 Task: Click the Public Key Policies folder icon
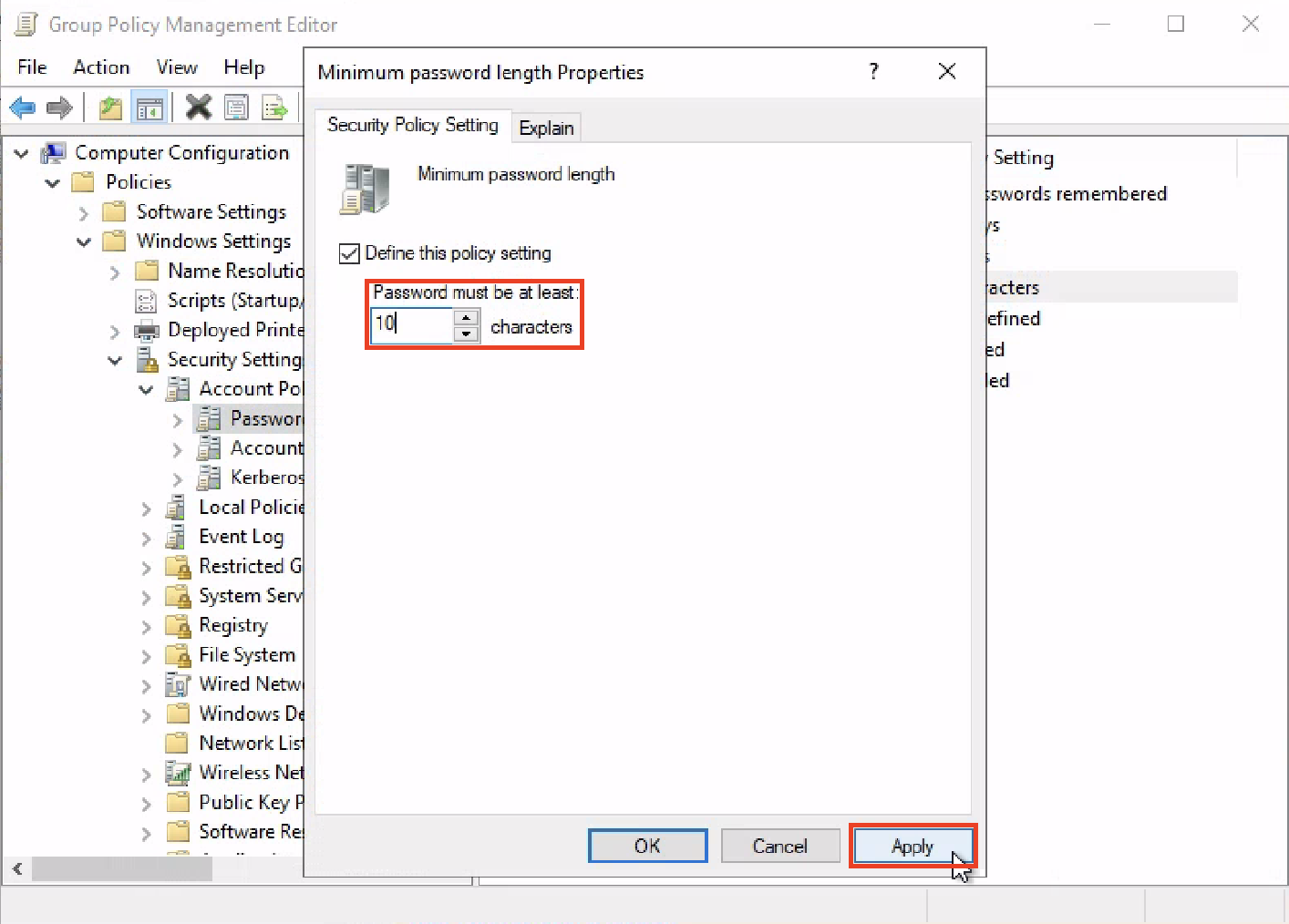pos(178,802)
